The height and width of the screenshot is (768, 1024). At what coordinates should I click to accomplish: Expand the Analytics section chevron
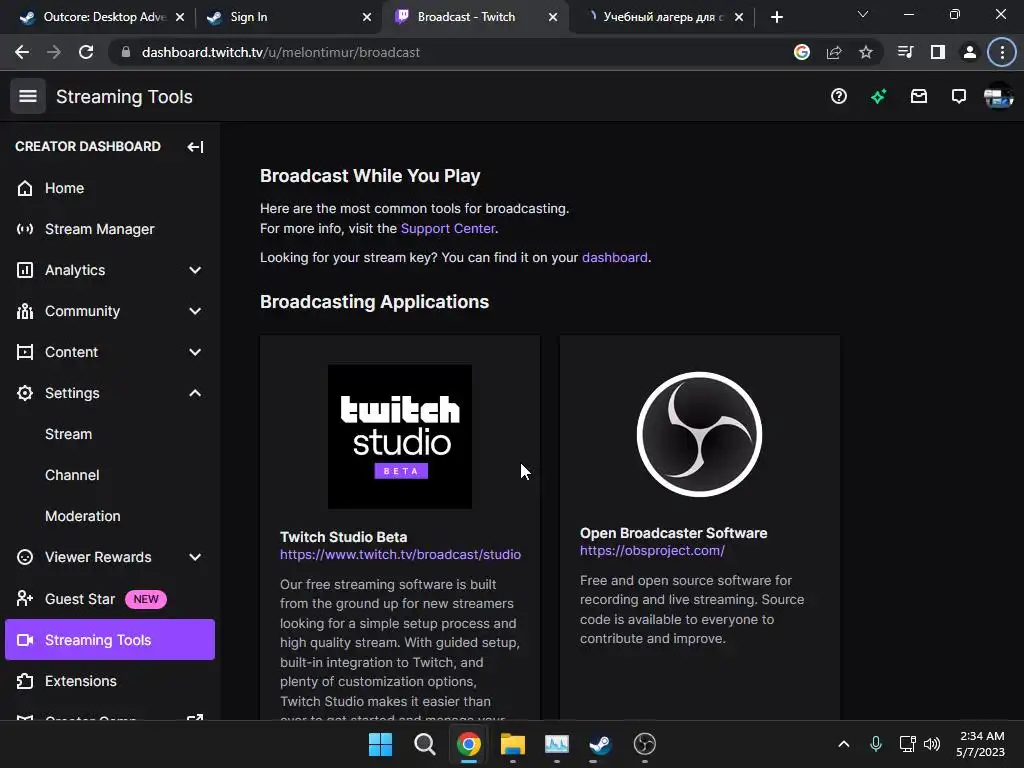click(195, 270)
